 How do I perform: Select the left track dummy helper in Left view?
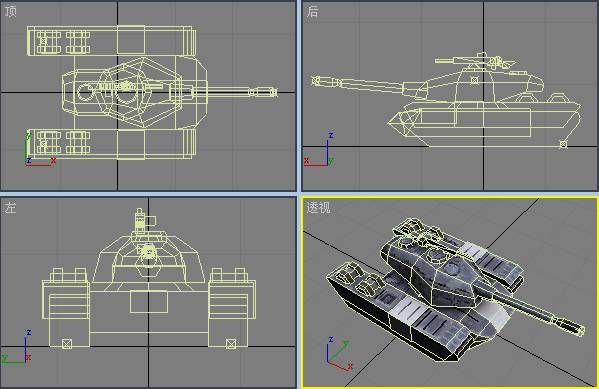point(66,344)
